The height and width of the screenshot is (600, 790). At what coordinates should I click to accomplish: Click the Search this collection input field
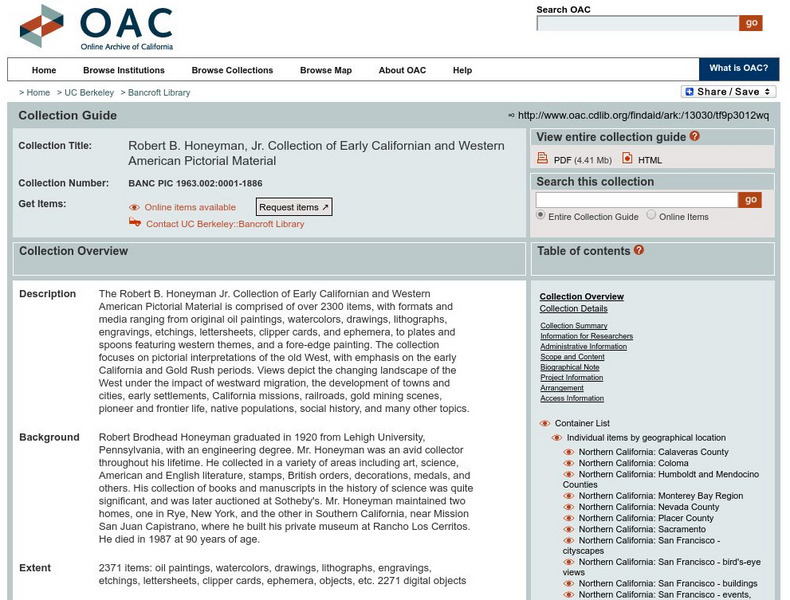point(637,200)
